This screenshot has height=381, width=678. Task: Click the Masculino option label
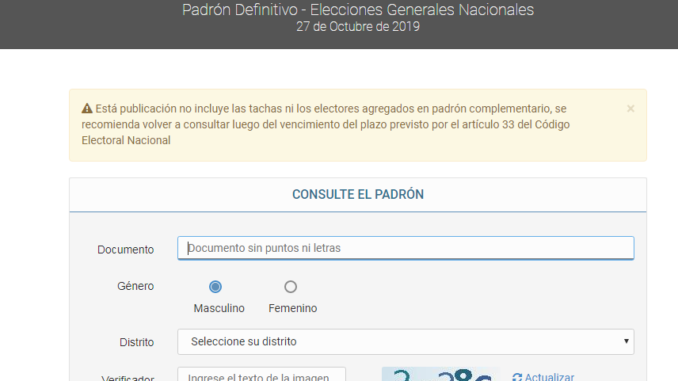[x=219, y=308]
